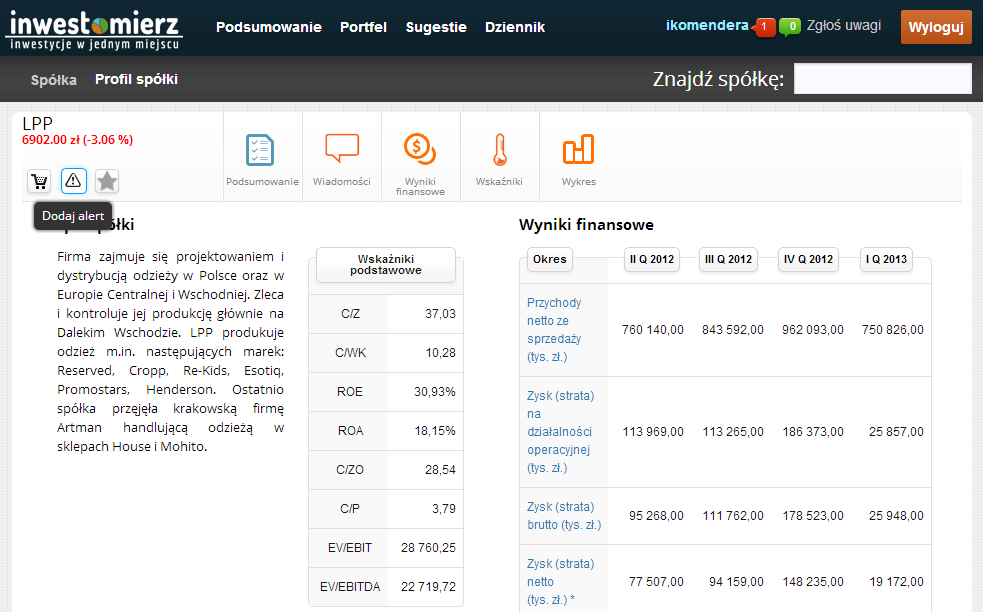Click Zysk (strata) na działalności operacyjnej link
The height and width of the screenshot is (612, 983).
[560, 432]
